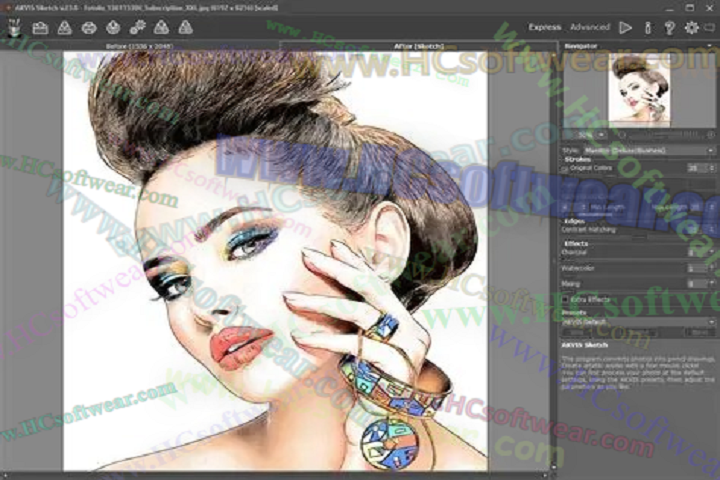This screenshot has height=480, width=720.
Task: Click the Charcoal value stepper
Action: 712,252
